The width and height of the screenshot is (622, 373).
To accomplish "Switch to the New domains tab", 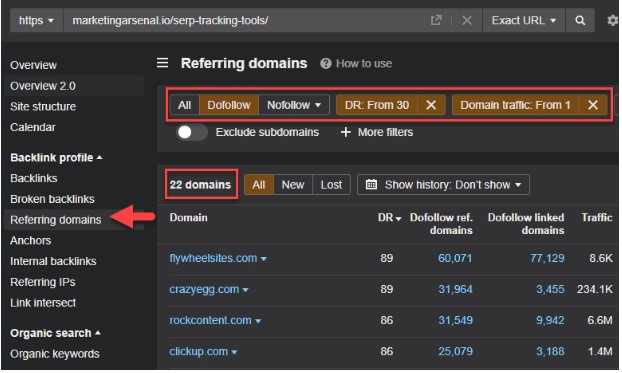I will point(293,185).
